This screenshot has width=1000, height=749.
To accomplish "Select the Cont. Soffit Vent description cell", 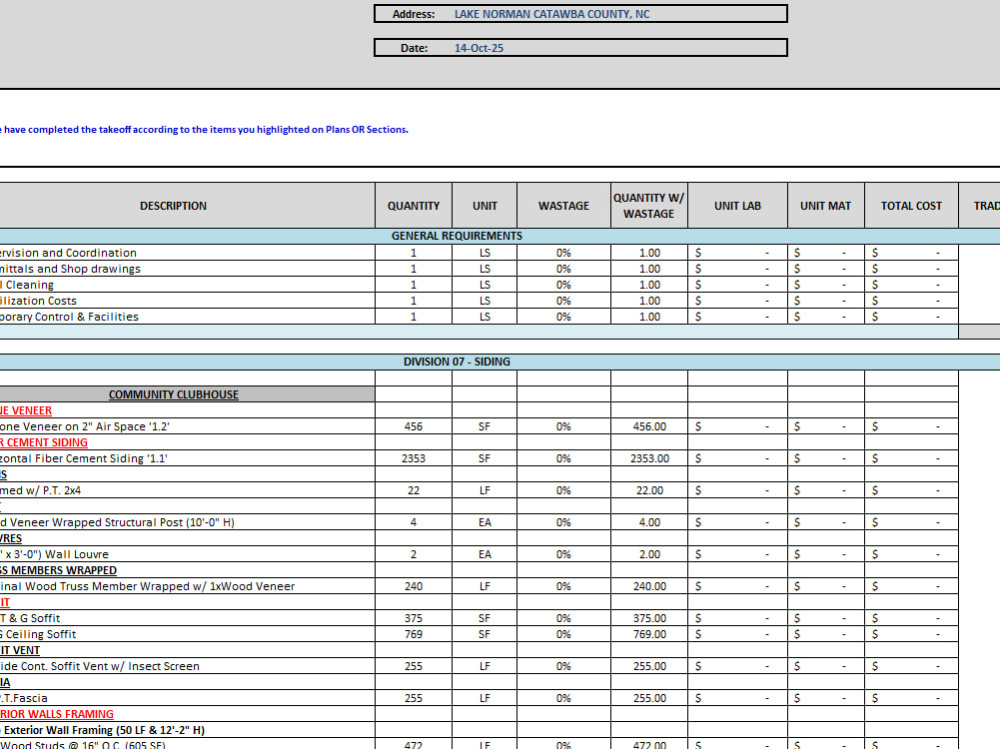I will click(187, 665).
